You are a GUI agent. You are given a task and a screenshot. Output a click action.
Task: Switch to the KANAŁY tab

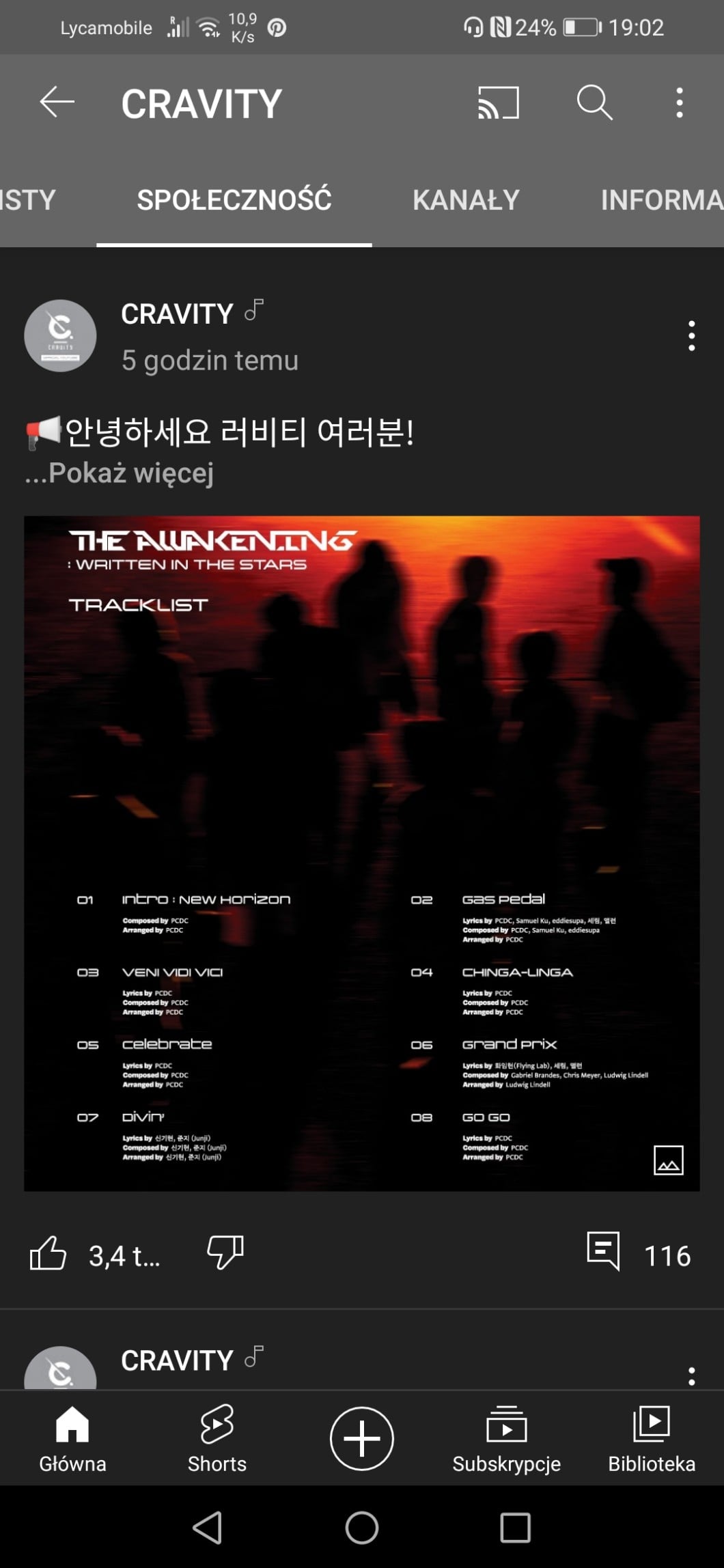pyautogui.click(x=466, y=200)
